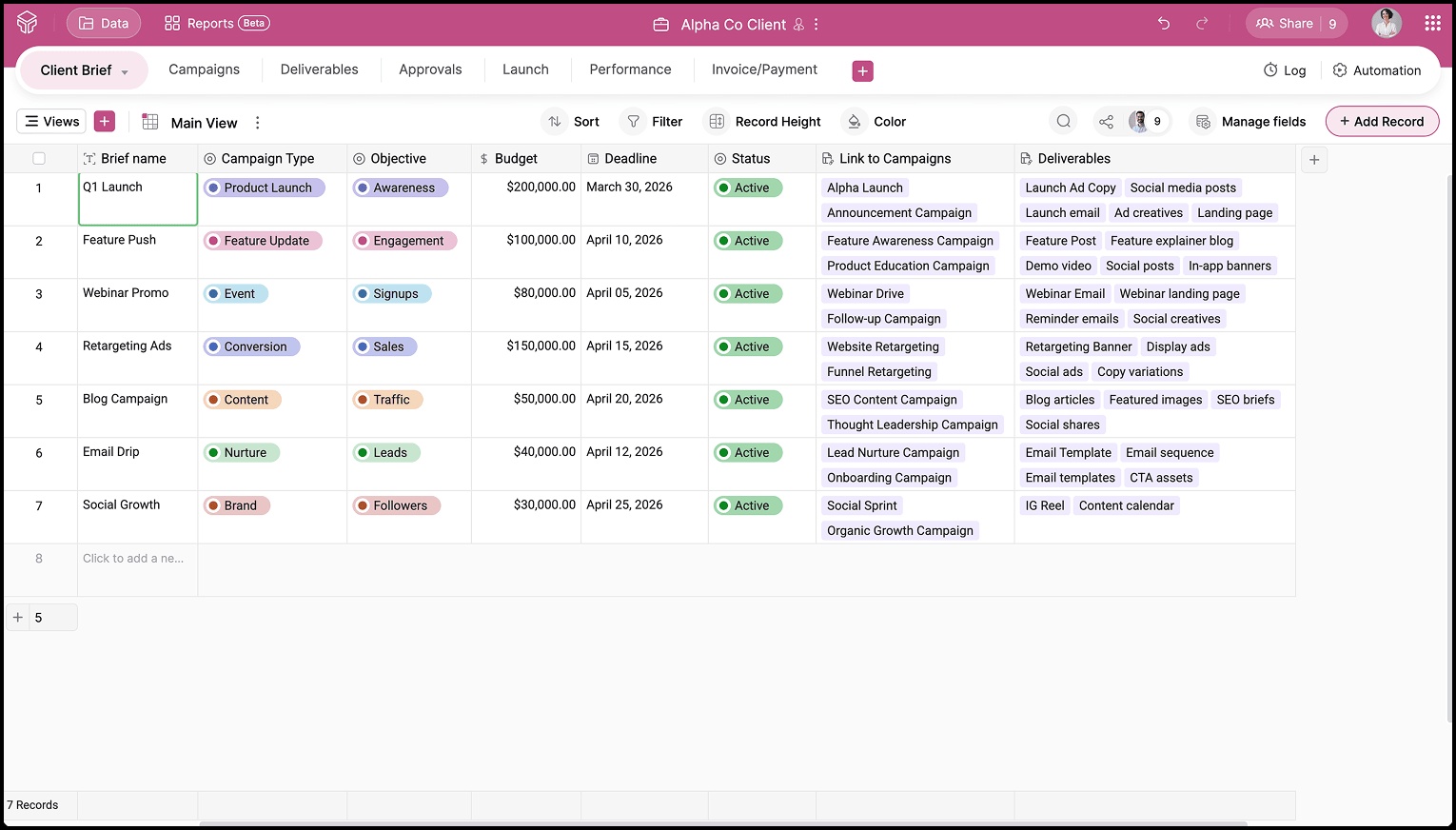Screen dimensions: 1456x830
Task: Select all records checkbox
Action: click(x=39, y=159)
